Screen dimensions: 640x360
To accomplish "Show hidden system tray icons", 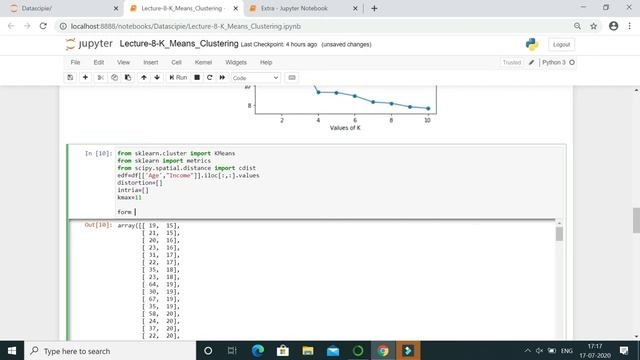I will point(527,351).
